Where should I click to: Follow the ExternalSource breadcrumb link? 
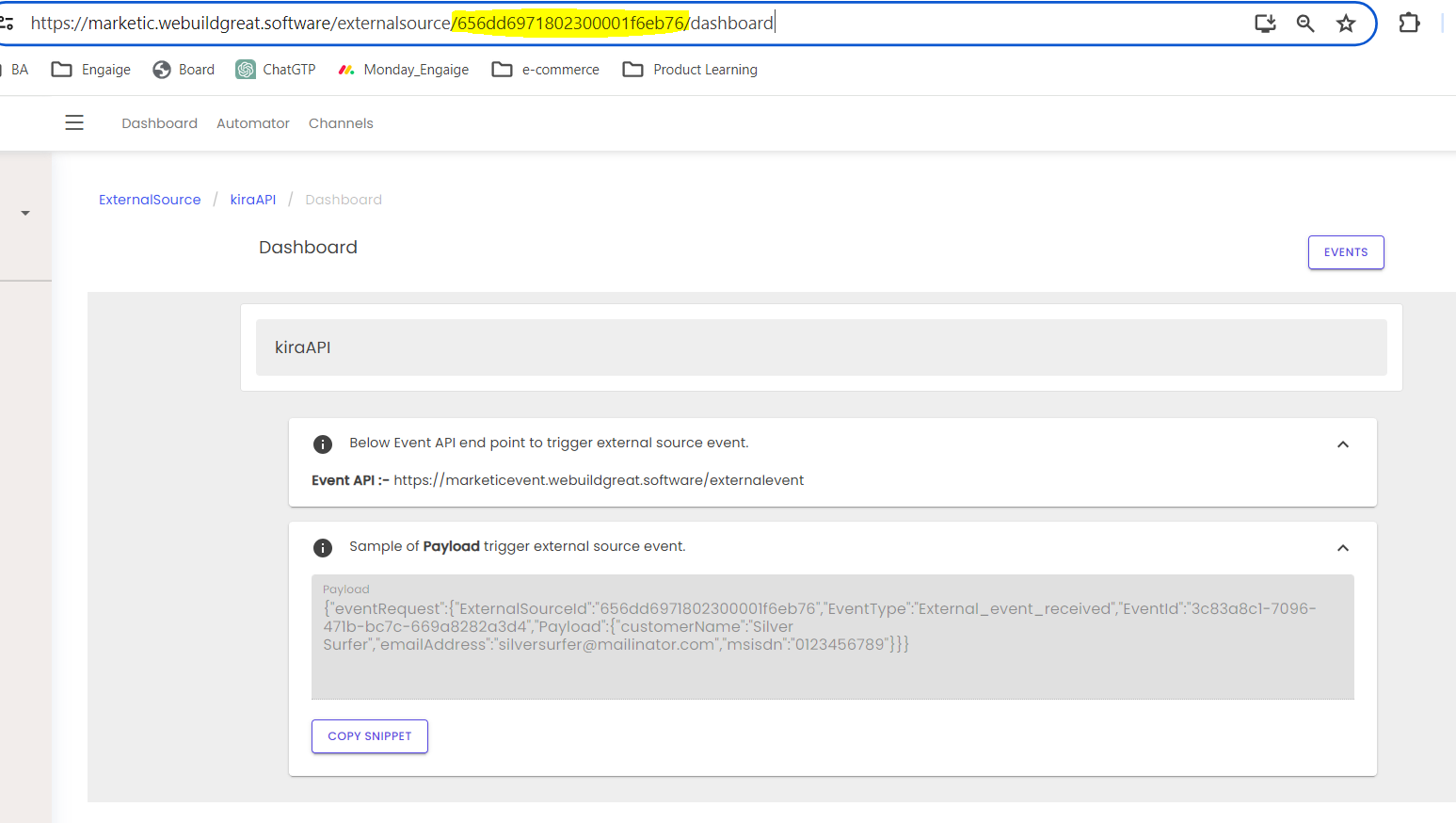coord(150,200)
